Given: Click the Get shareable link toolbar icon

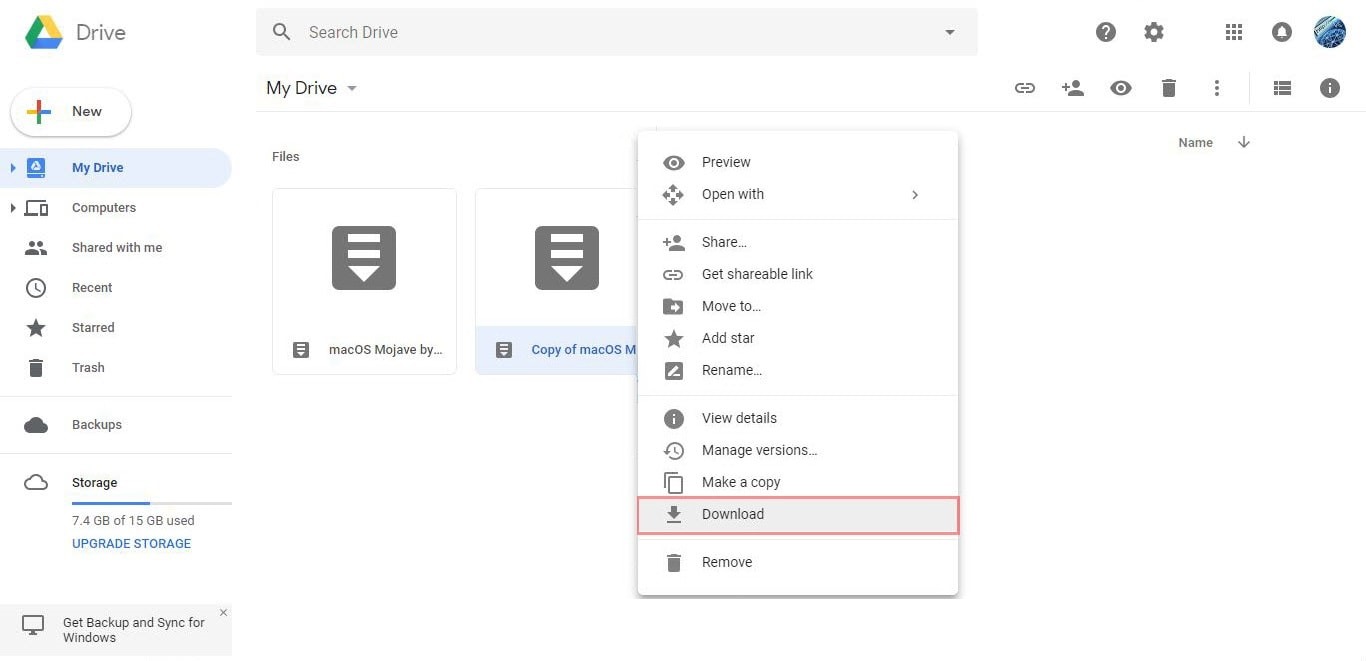Looking at the screenshot, I should point(1025,88).
